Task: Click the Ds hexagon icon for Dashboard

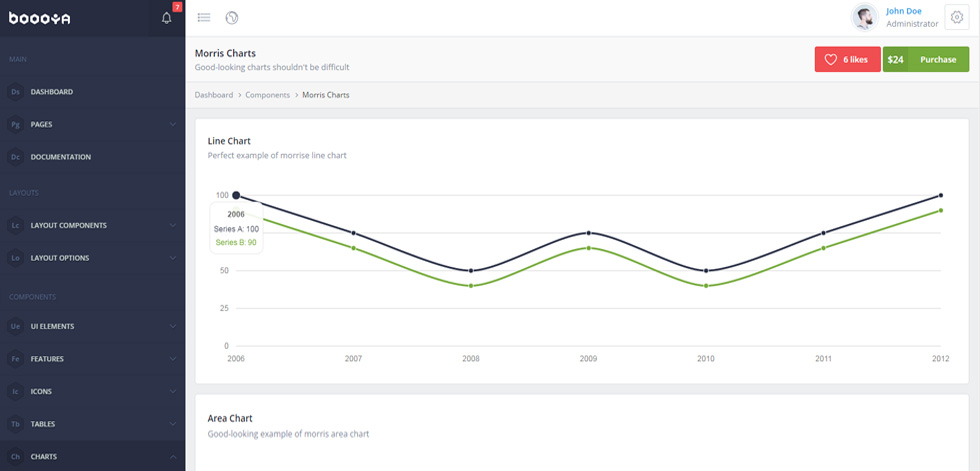Action: coord(16,92)
